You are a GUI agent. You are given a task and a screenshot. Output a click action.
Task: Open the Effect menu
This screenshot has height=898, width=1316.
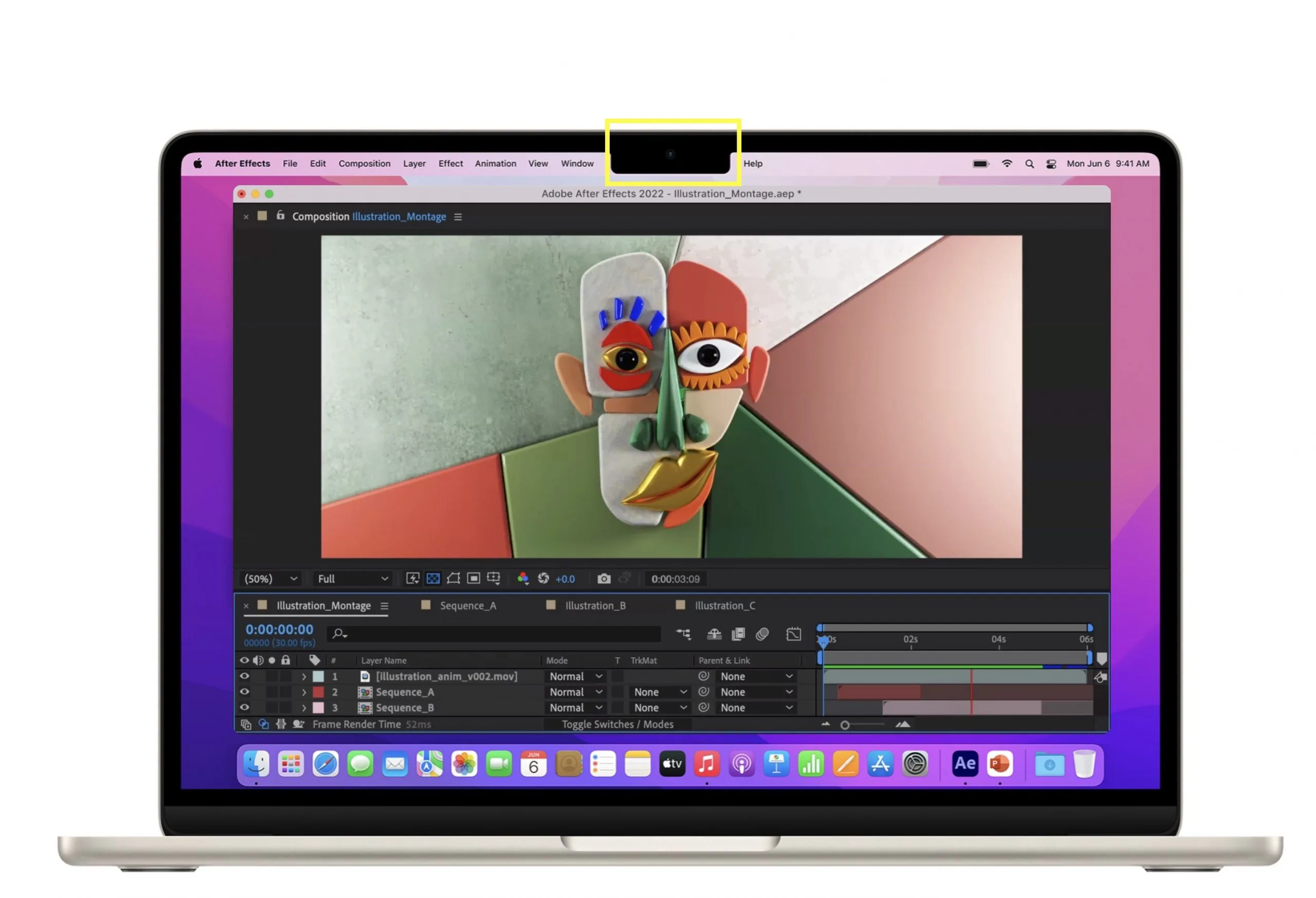click(450, 164)
